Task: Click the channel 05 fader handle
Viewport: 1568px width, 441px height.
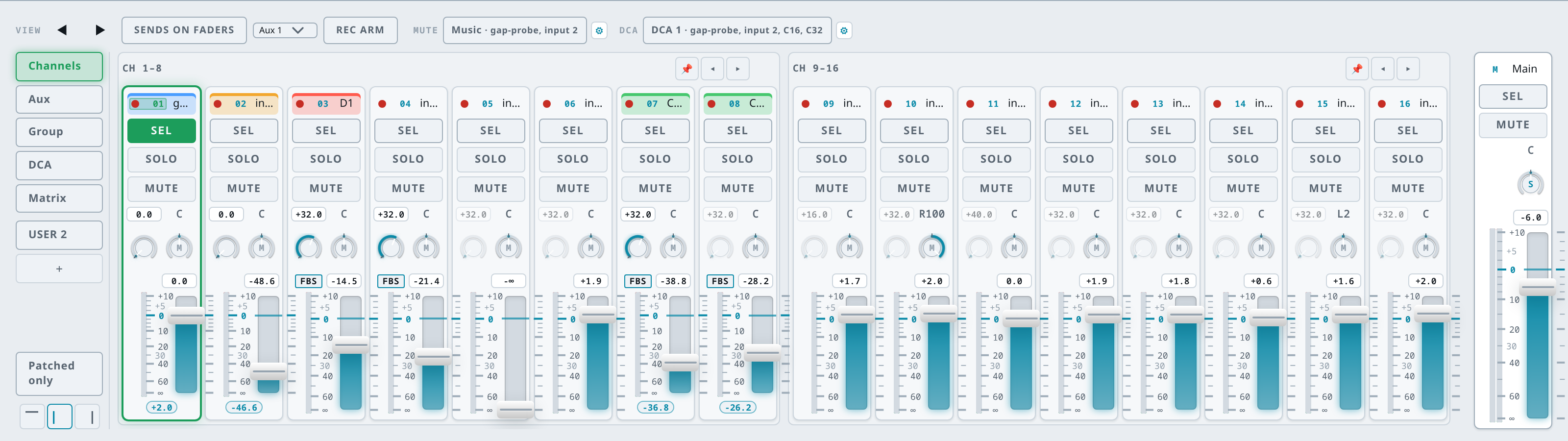Action: pyautogui.click(x=515, y=410)
